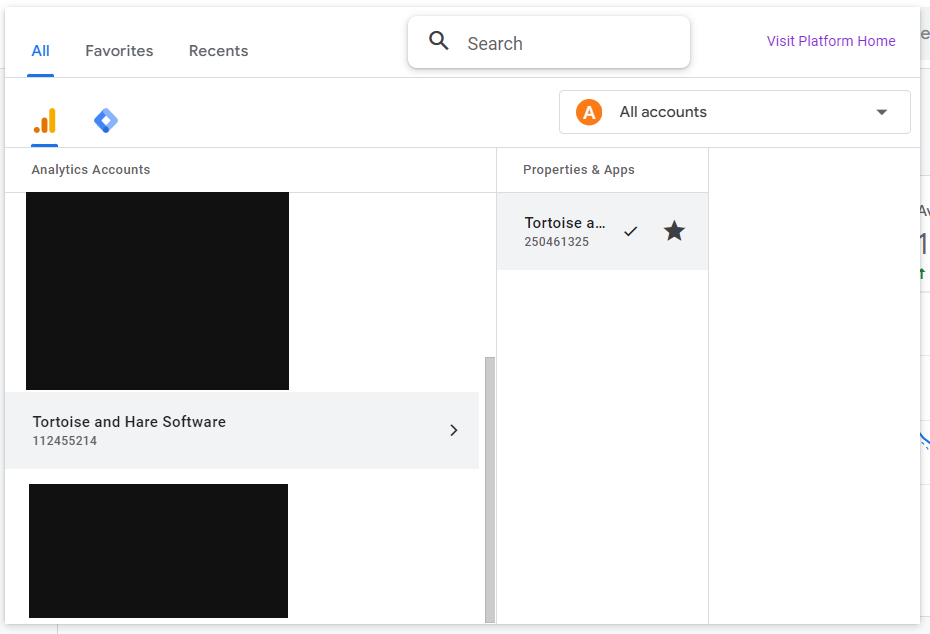Switch to the Tag Manager product icon
This screenshot has height=634, width=930.
pos(106,121)
